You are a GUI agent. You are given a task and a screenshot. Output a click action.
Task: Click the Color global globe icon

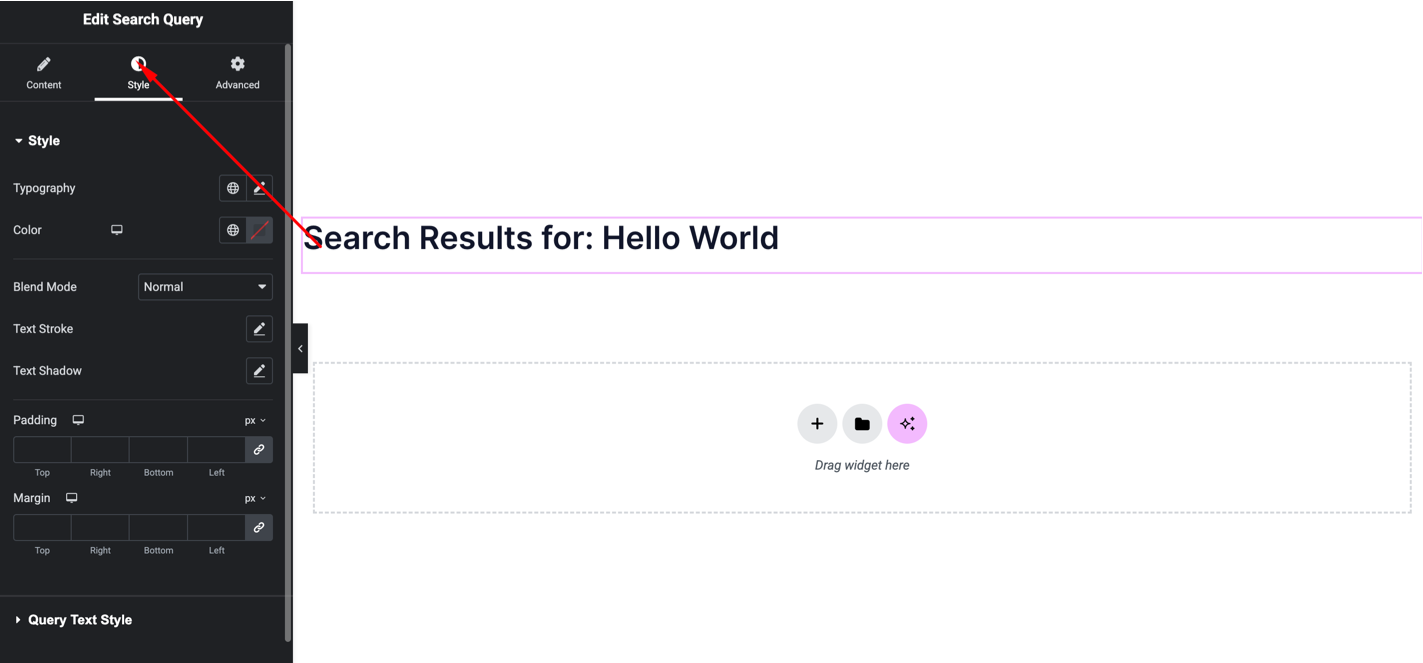click(x=233, y=230)
